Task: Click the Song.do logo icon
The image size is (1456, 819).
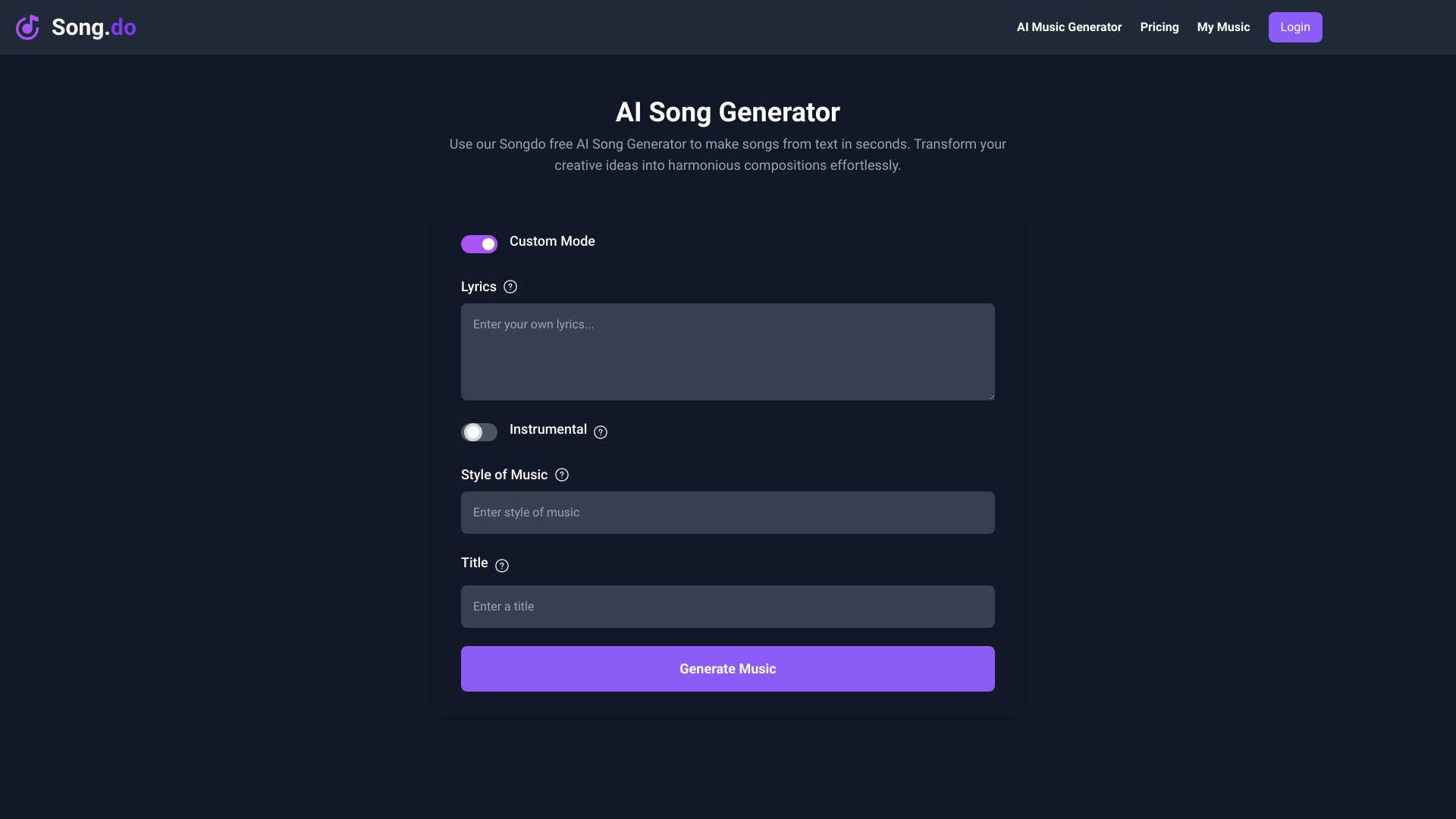Action: coord(27,27)
